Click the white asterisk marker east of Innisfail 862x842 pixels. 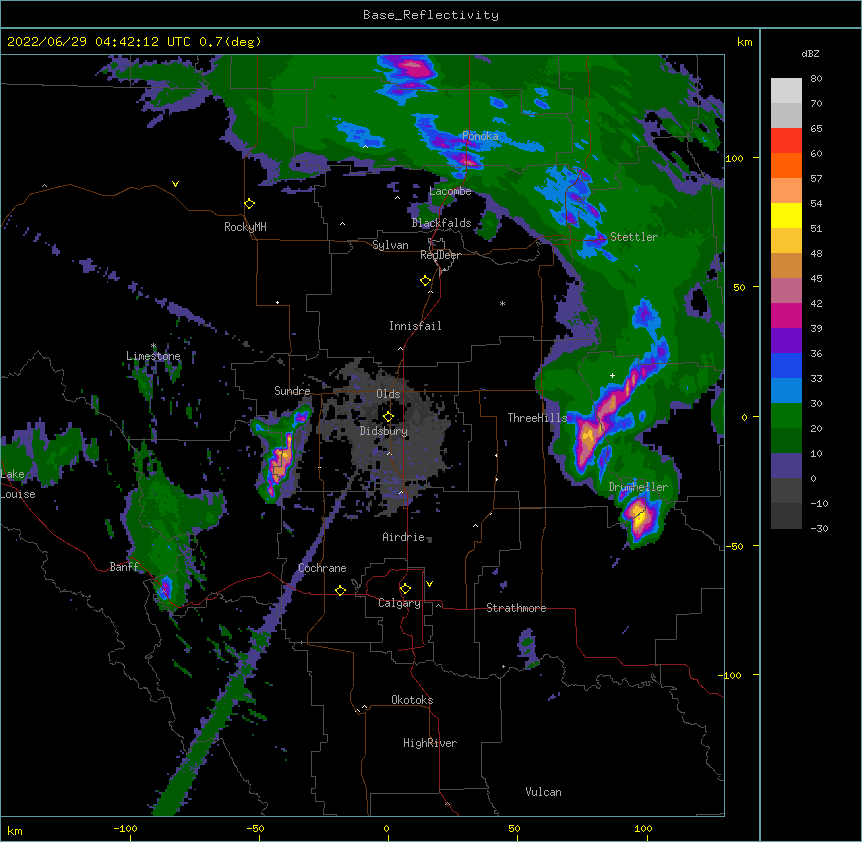point(502,303)
